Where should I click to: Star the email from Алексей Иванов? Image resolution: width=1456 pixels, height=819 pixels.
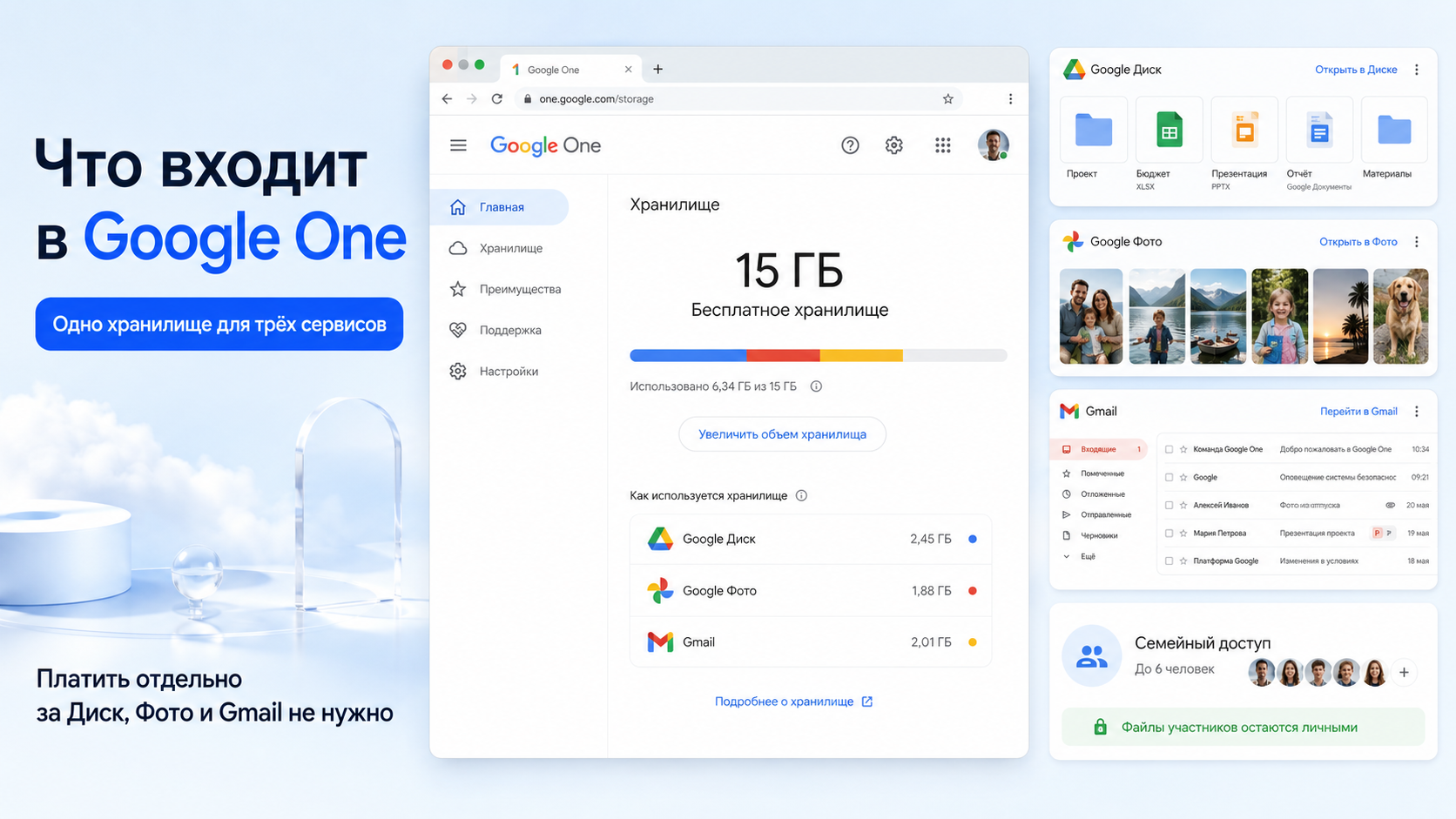(1183, 506)
